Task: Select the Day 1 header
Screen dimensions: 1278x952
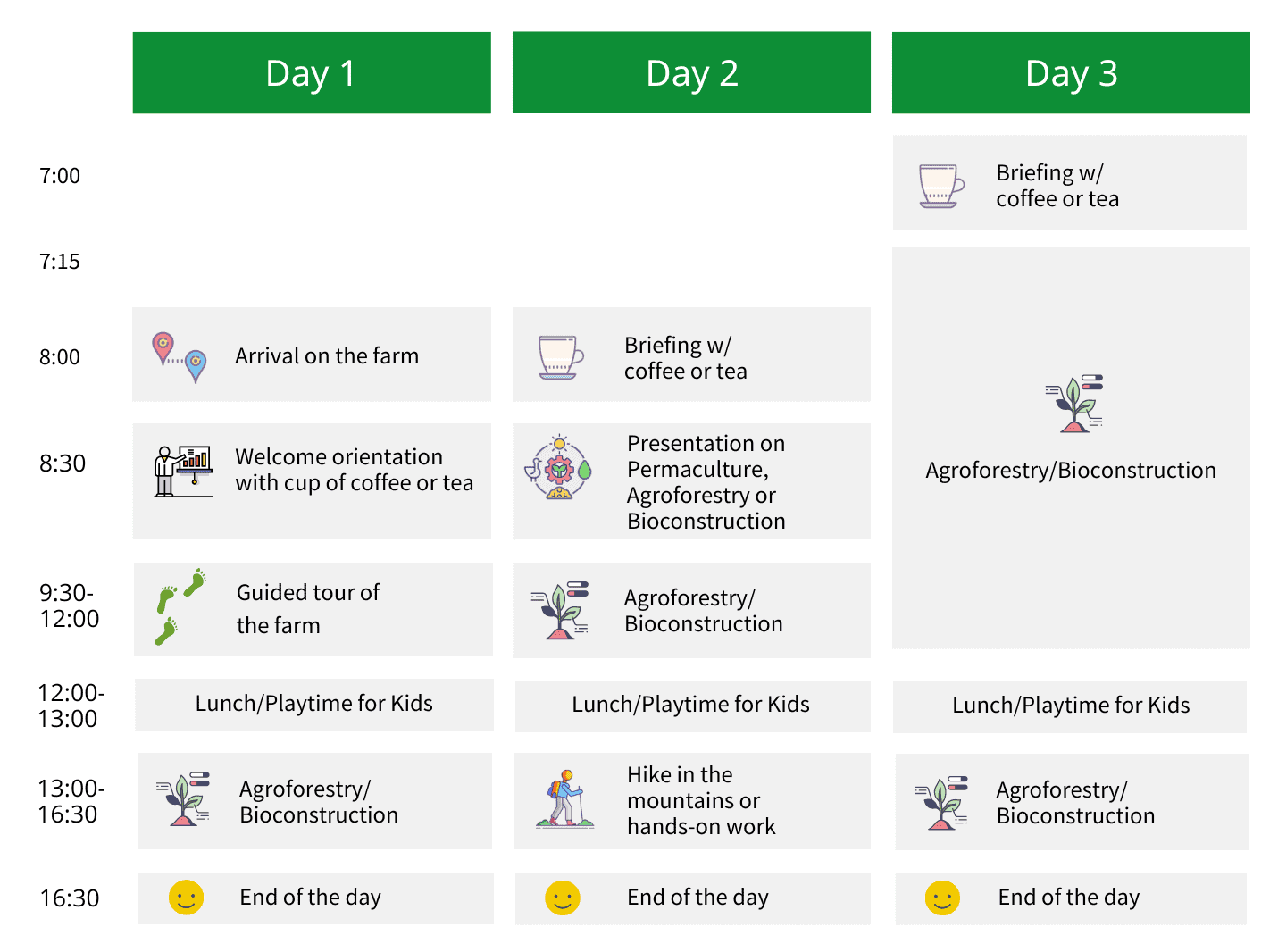Action: (312, 73)
